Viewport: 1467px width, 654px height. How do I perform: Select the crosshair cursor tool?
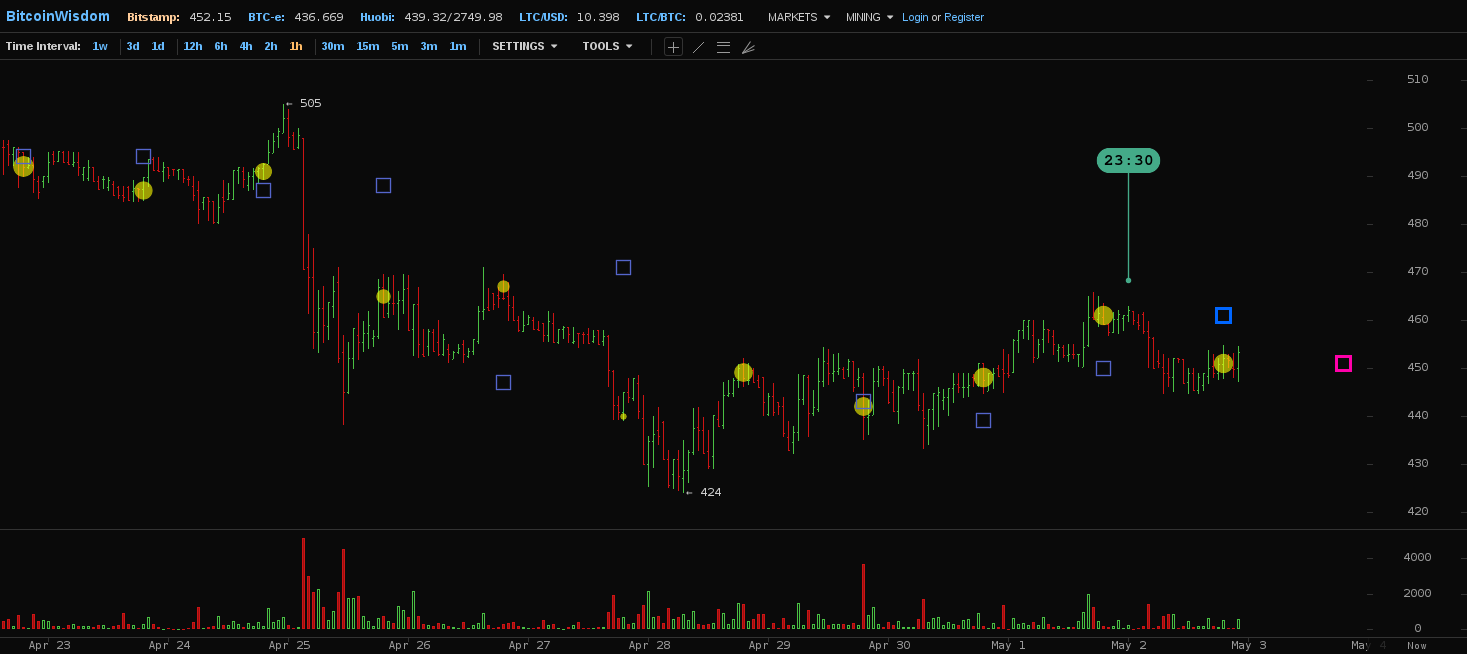pos(673,47)
